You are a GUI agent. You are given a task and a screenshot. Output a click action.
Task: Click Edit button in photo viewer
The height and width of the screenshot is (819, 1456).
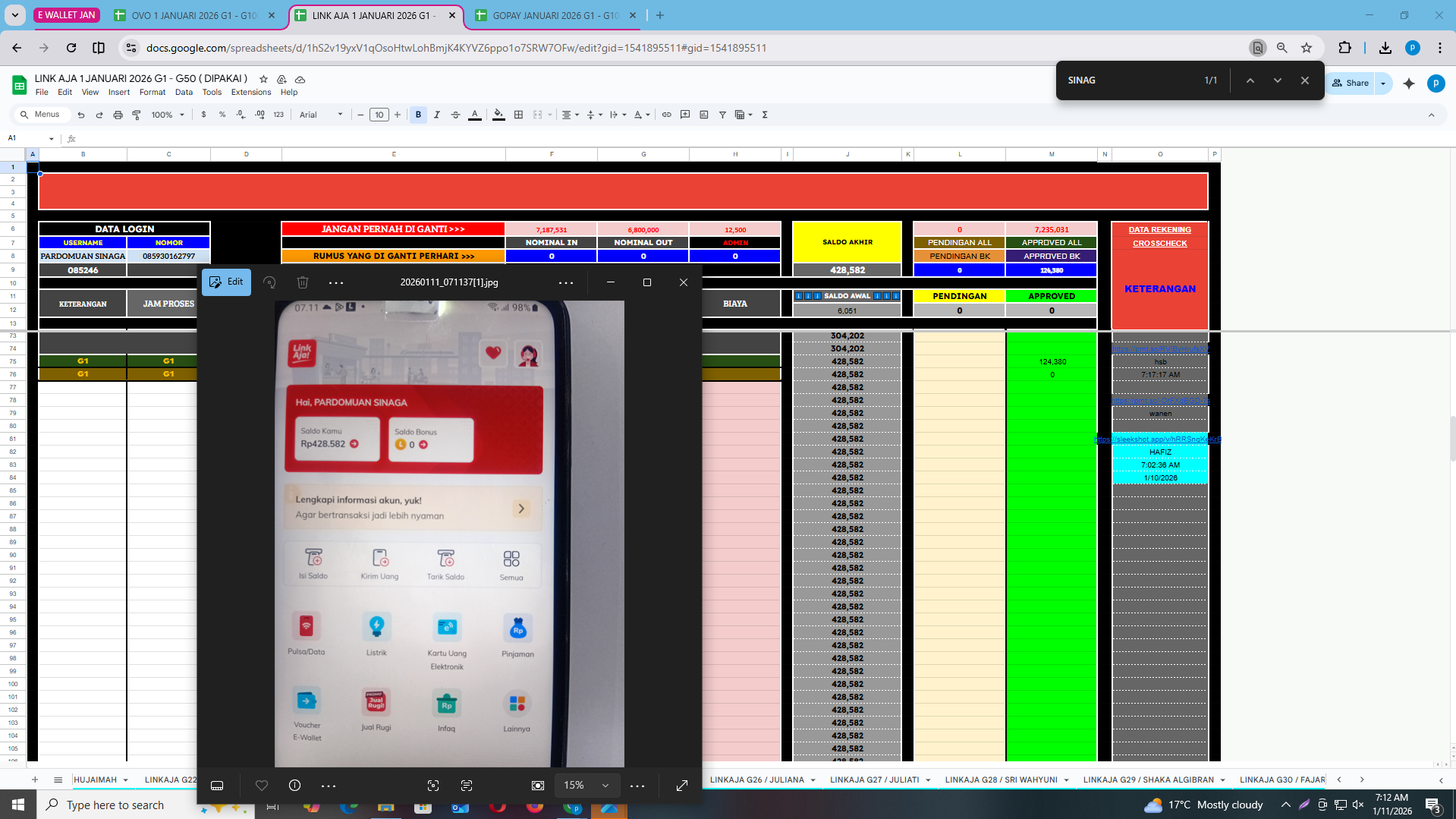click(x=226, y=282)
